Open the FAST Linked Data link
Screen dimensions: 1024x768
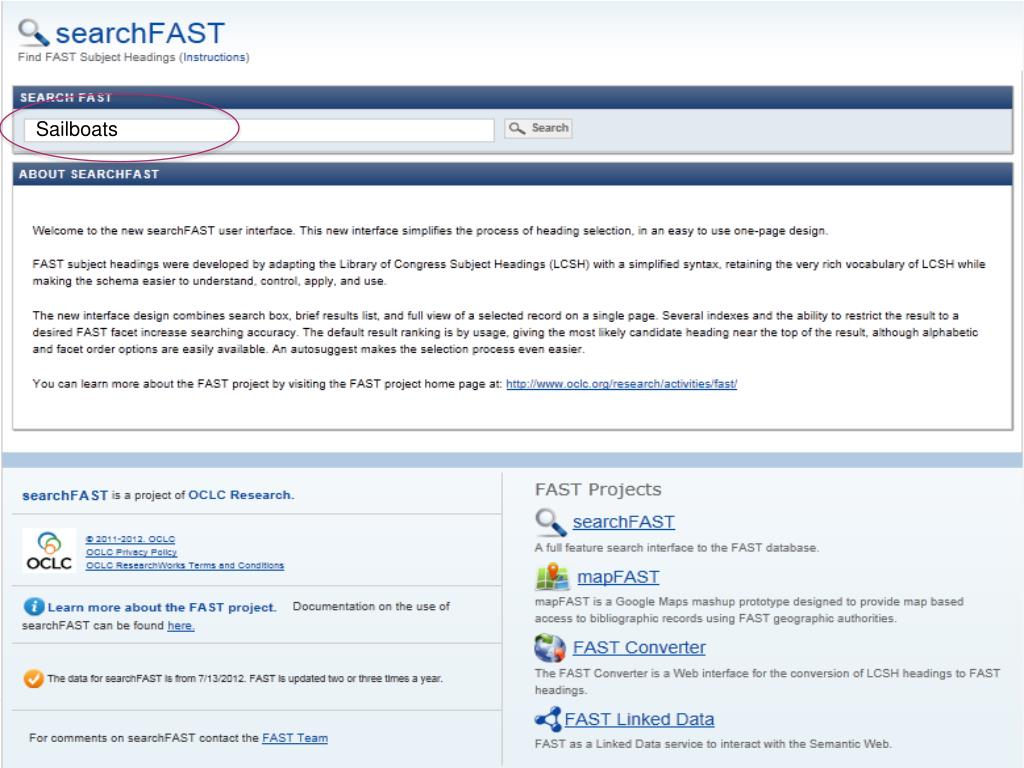[639, 719]
